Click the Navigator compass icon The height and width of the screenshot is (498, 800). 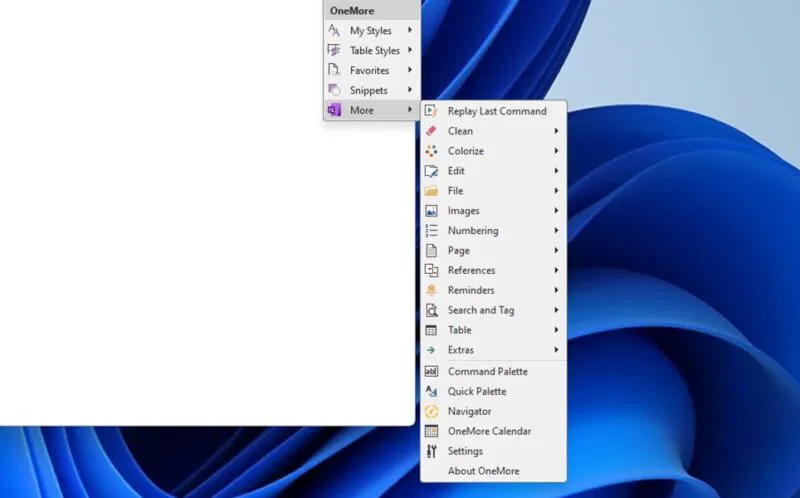[431, 411]
